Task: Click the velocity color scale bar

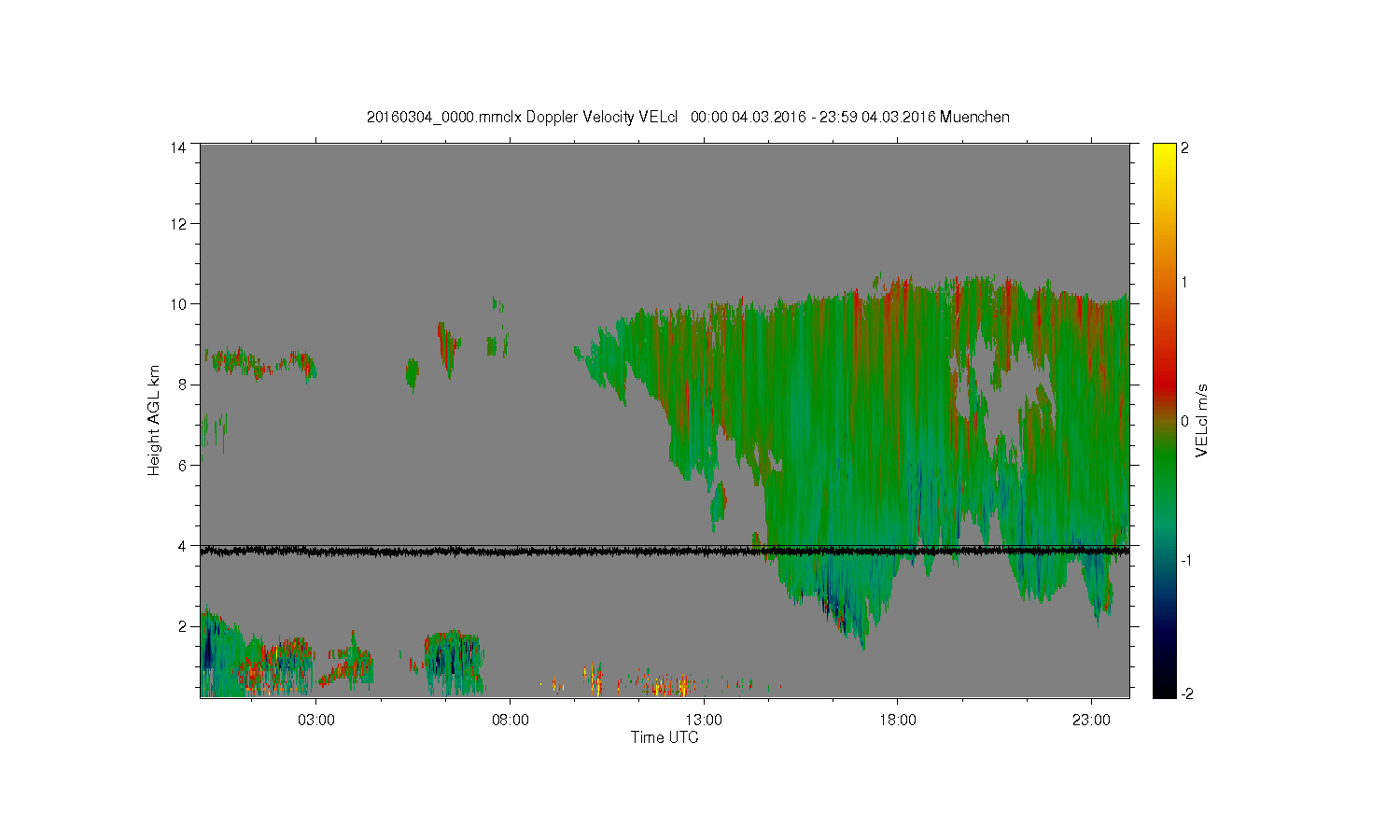Action: point(1164,420)
